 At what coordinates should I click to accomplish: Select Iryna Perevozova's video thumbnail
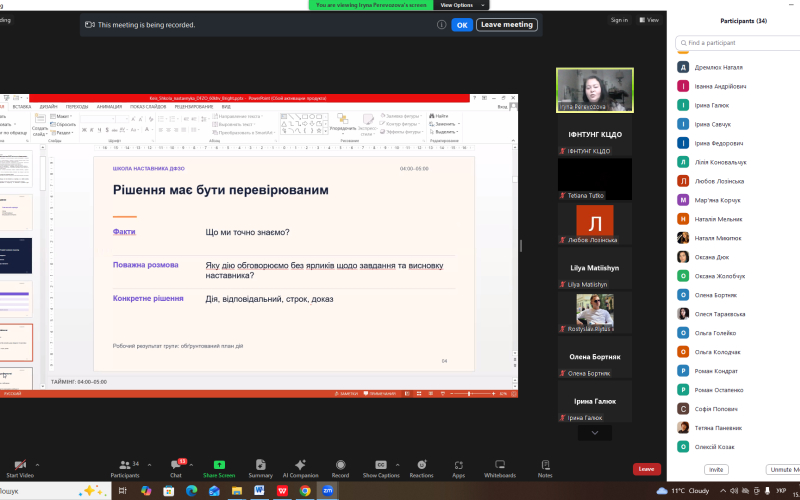coord(595,90)
